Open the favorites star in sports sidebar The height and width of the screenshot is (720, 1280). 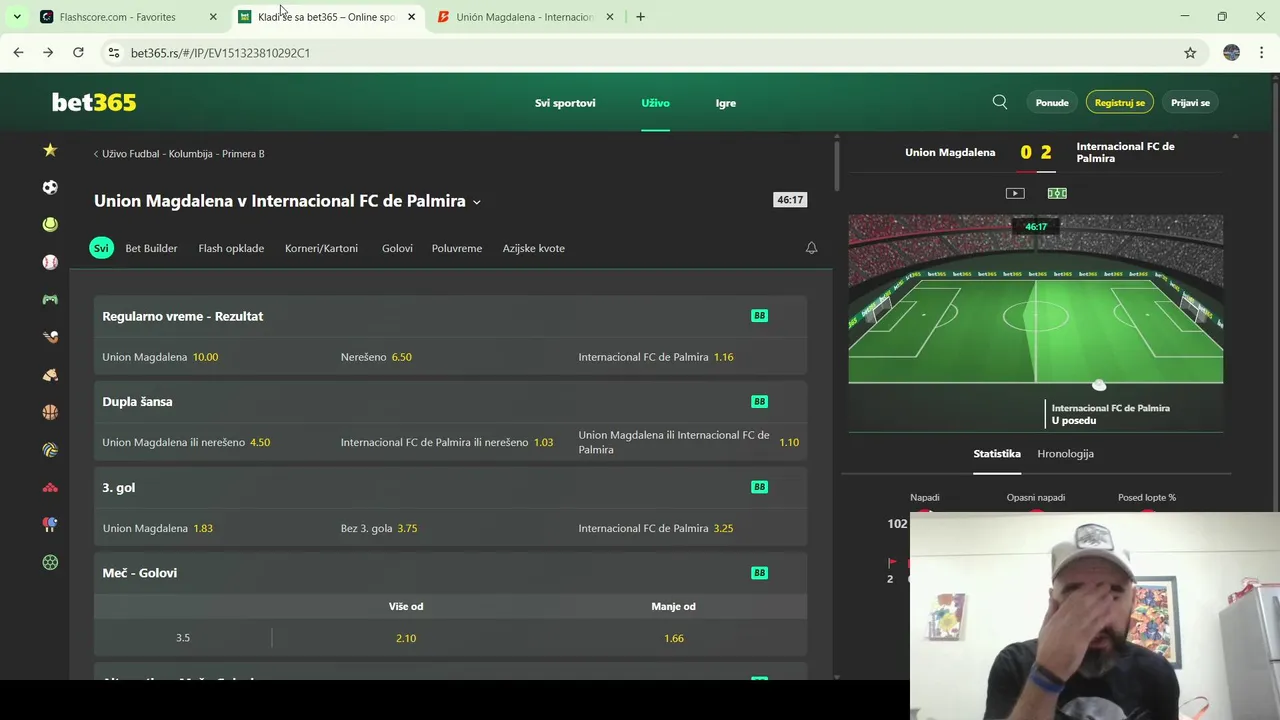point(50,150)
